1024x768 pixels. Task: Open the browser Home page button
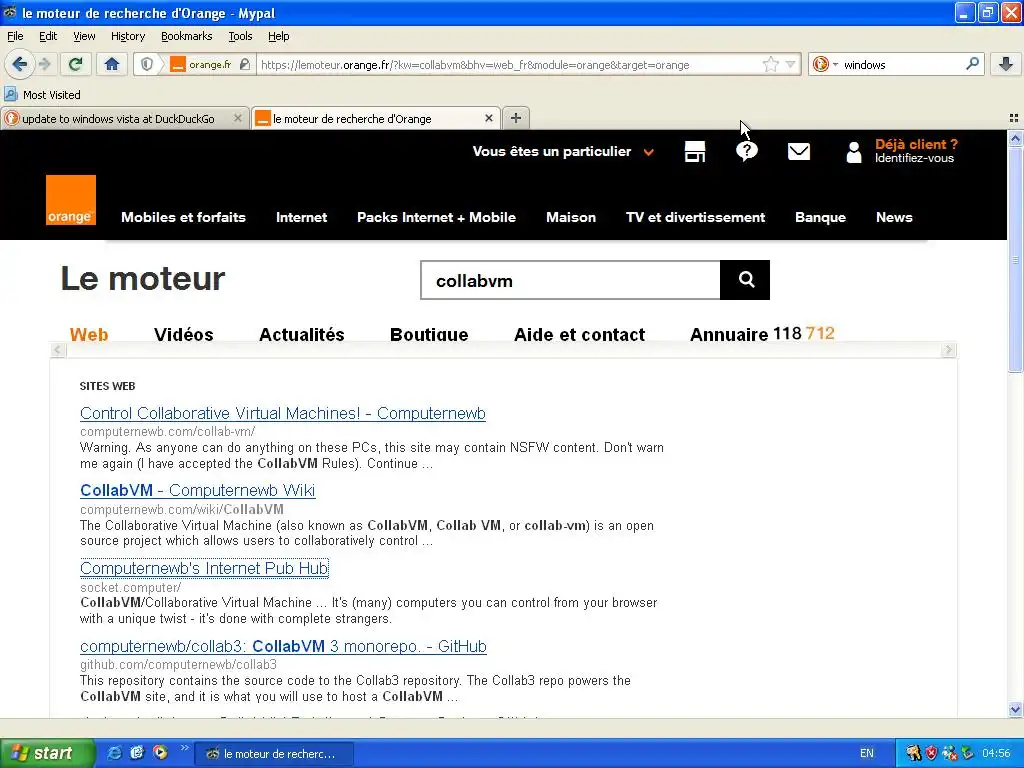(x=112, y=64)
